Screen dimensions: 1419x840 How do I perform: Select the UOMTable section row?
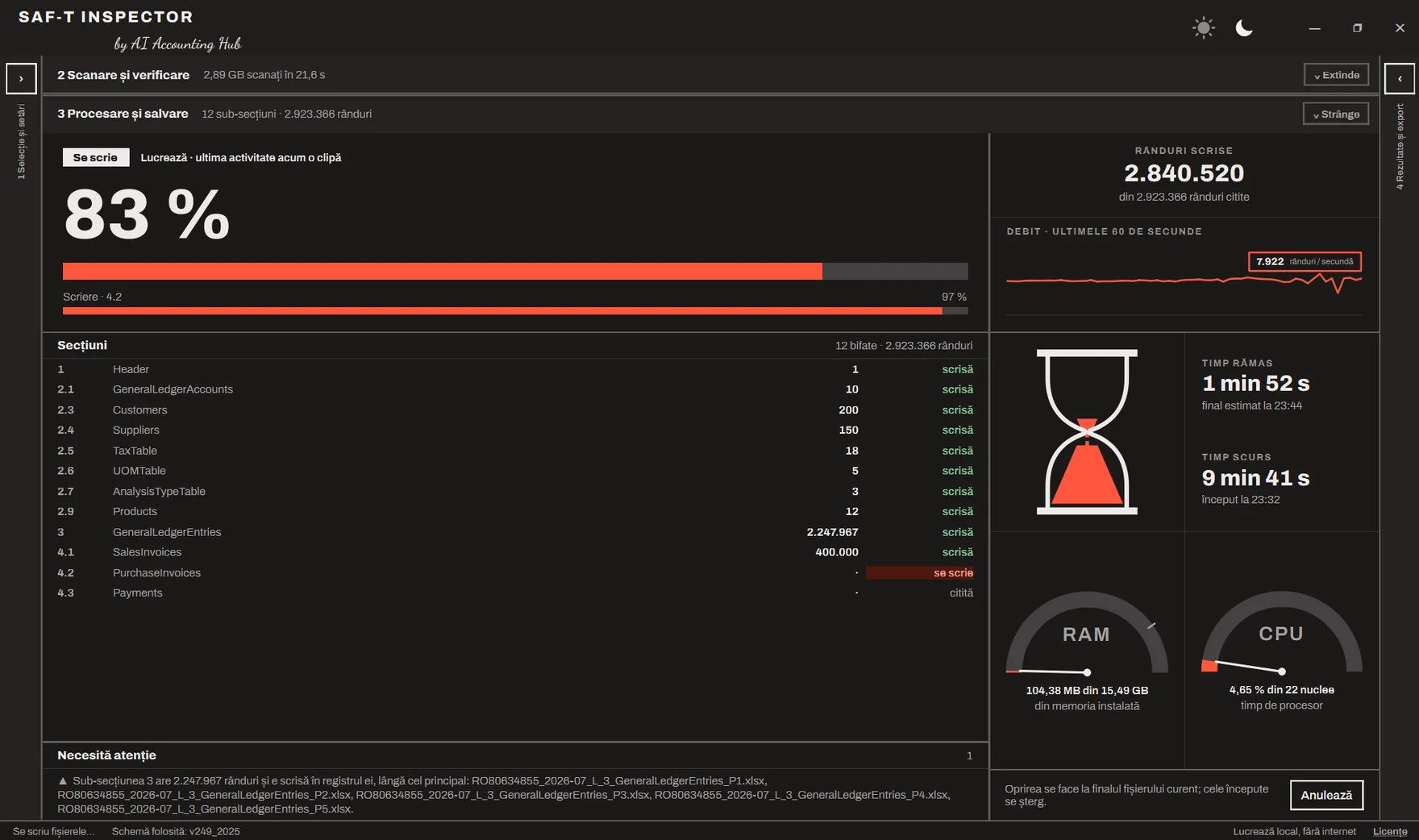click(515, 471)
